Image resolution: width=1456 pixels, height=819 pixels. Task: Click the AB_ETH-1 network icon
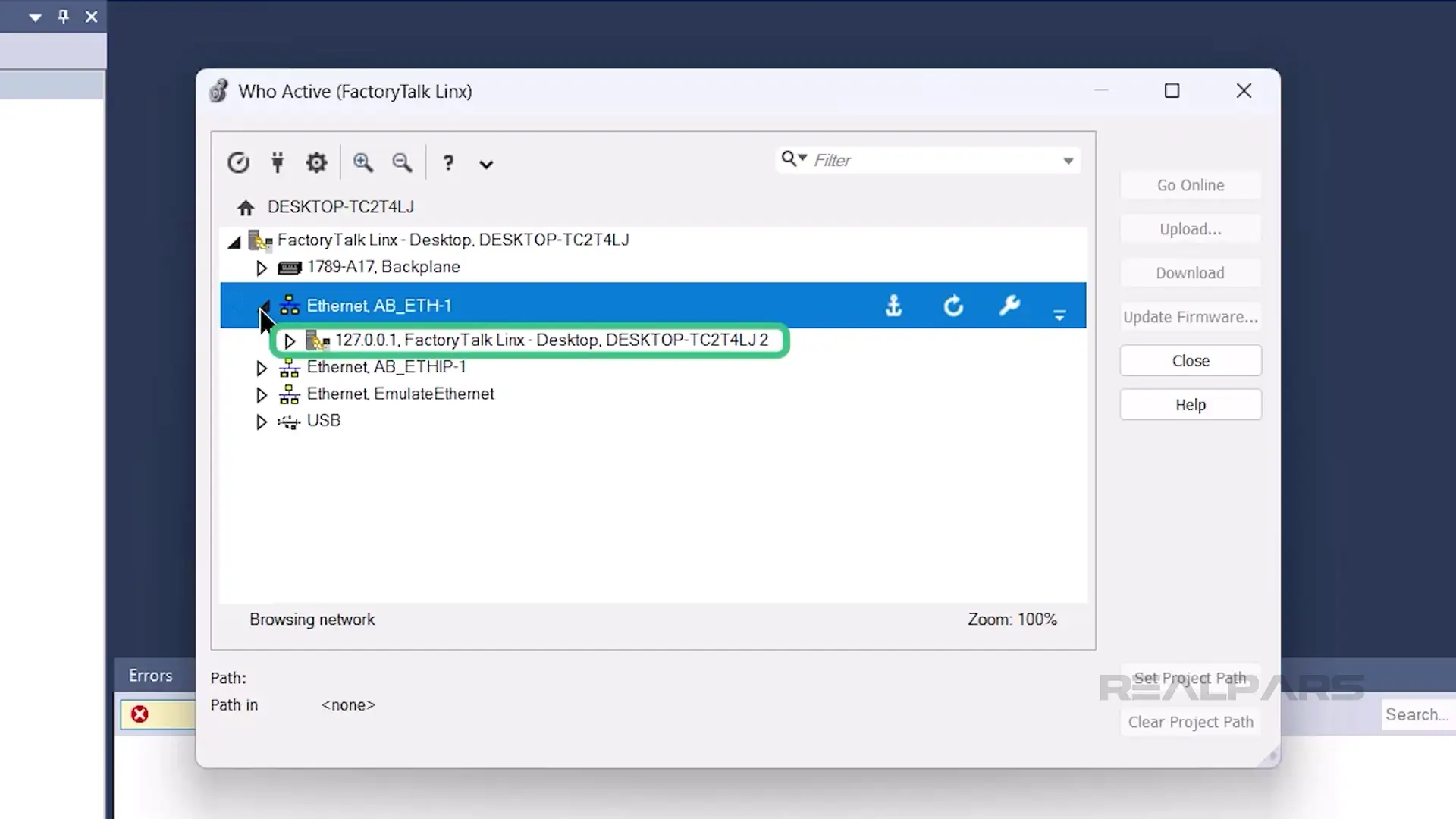point(290,306)
